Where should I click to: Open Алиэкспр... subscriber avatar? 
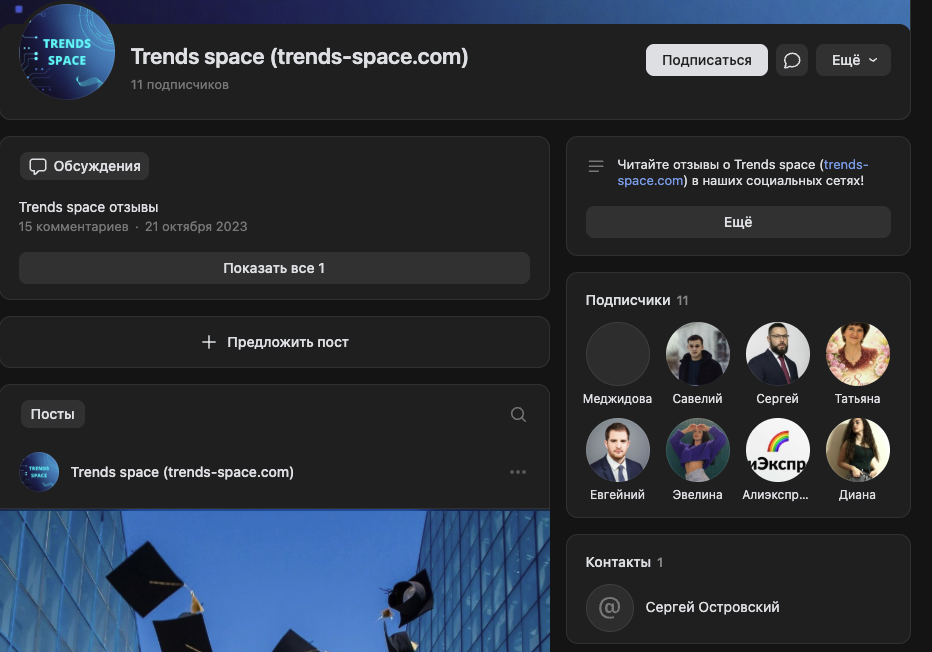(x=777, y=450)
